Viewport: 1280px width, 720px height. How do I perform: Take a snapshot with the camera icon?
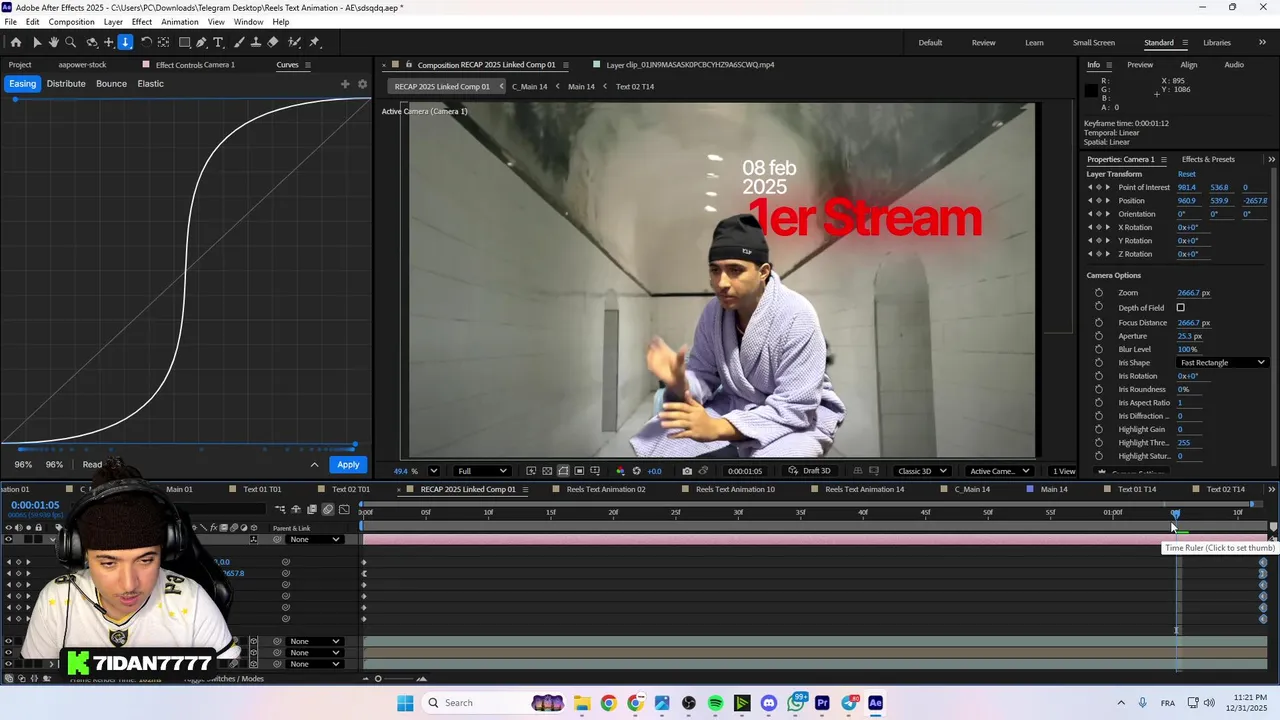687,471
